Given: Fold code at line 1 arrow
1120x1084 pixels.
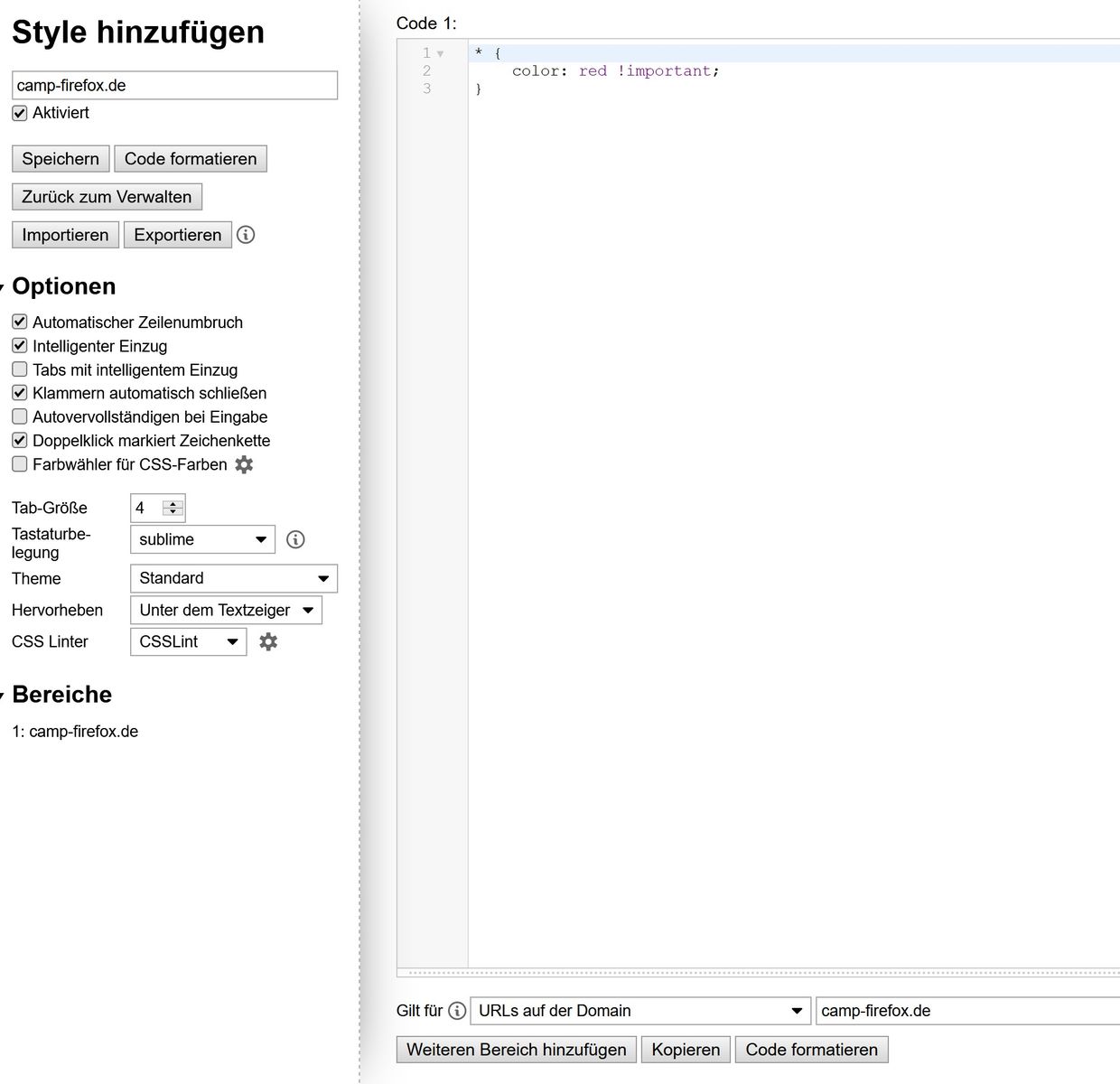Looking at the screenshot, I should (441, 54).
